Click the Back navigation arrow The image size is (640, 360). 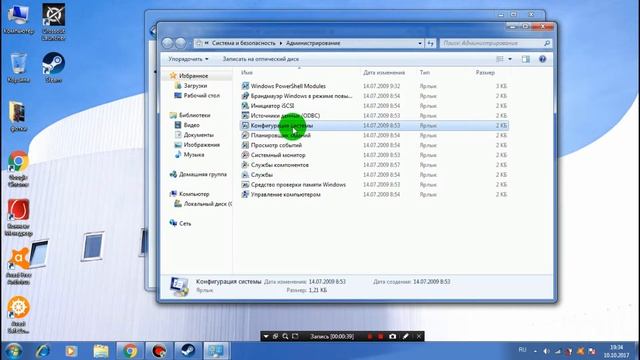point(167,43)
